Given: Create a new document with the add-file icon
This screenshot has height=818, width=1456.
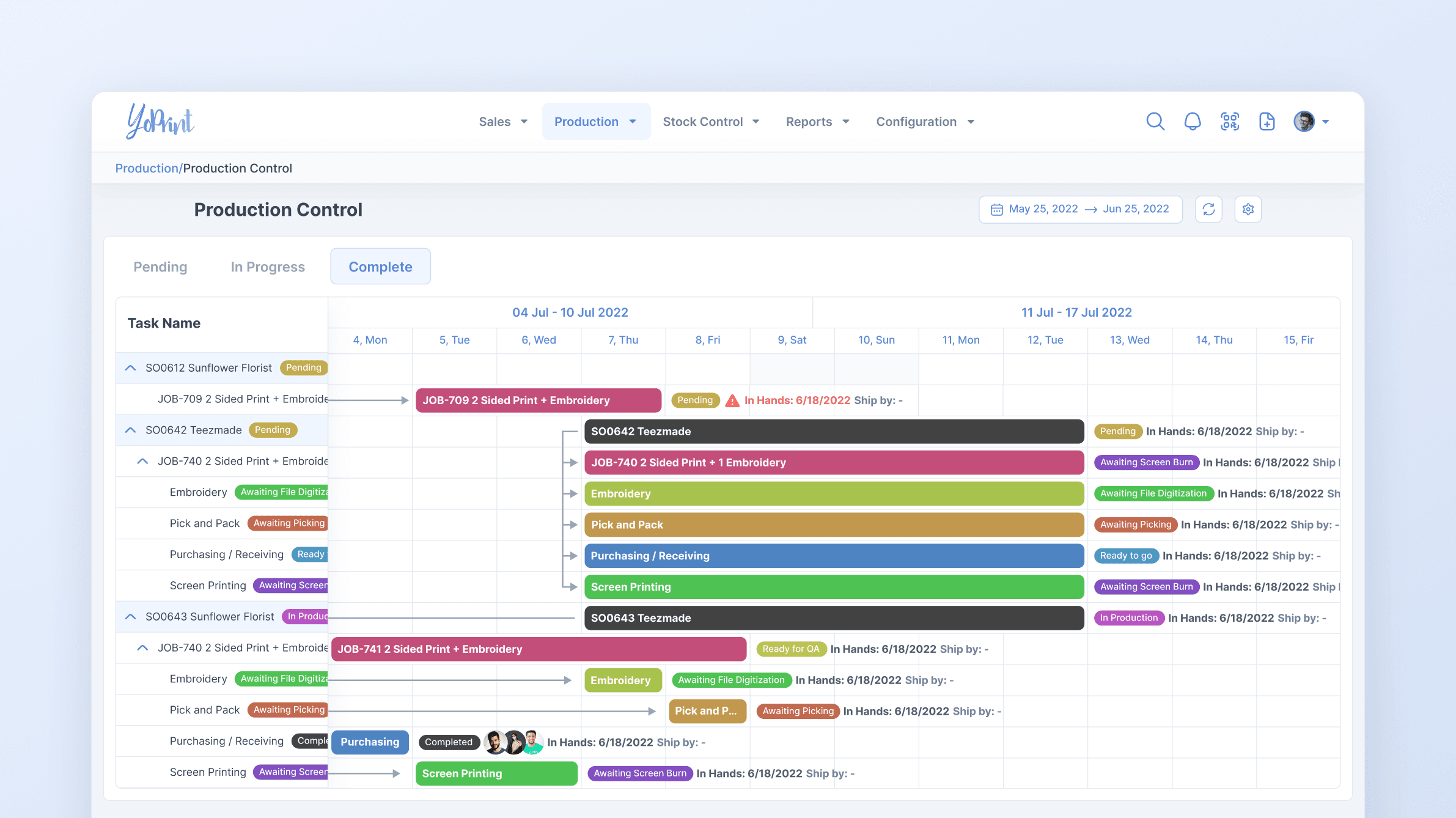Looking at the screenshot, I should (1267, 121).
